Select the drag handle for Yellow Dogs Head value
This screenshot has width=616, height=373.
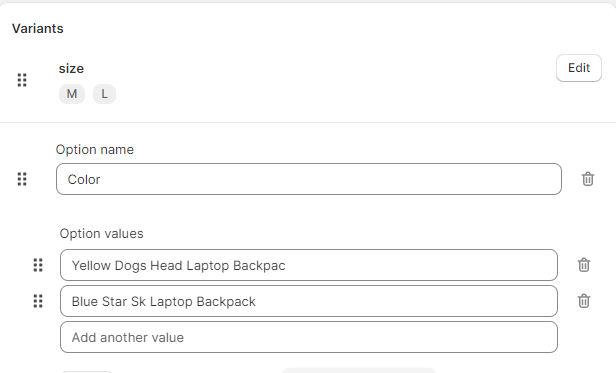(38, 265)
